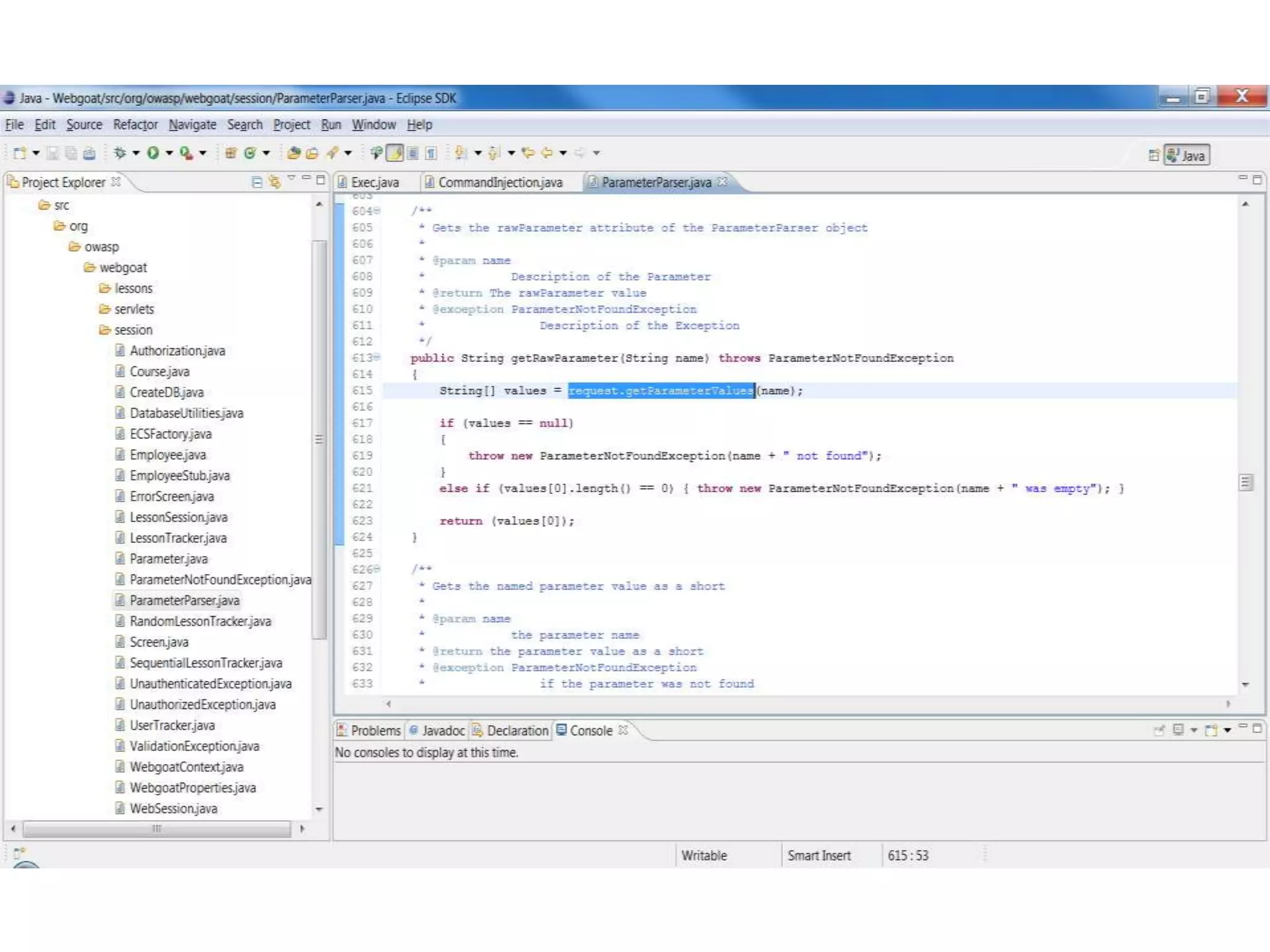Switch to the CommandInjection.java editor tab
Viewport: 1270px width, 952px height.
[499, 182]
